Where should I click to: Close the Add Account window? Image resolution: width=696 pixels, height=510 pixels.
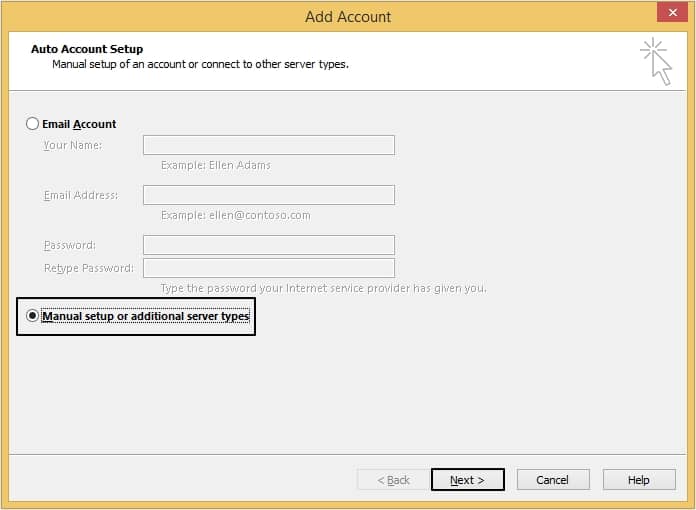[672, 12]
